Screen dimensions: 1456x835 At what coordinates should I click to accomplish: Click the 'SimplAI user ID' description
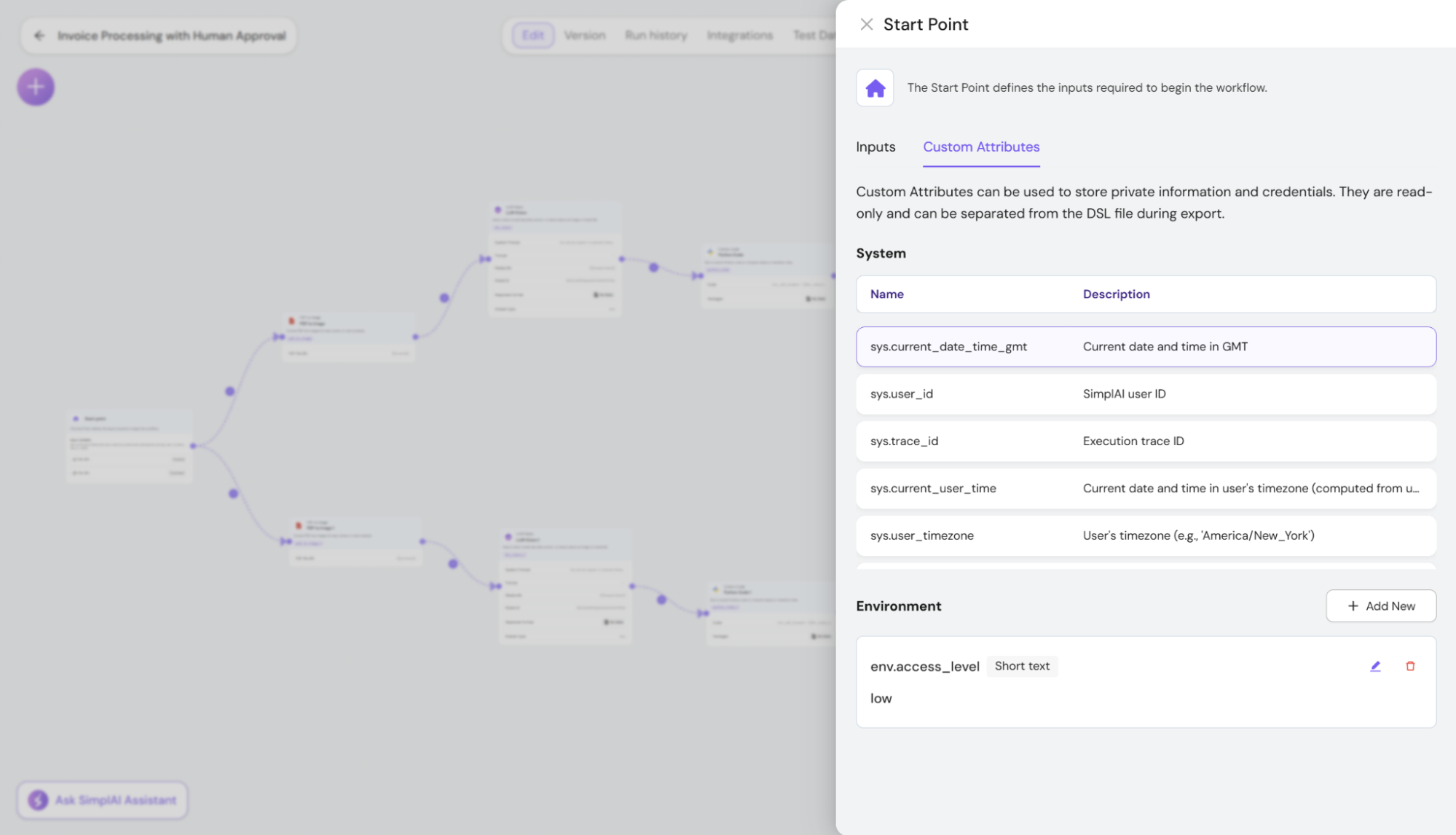[x=1124, y=394]
